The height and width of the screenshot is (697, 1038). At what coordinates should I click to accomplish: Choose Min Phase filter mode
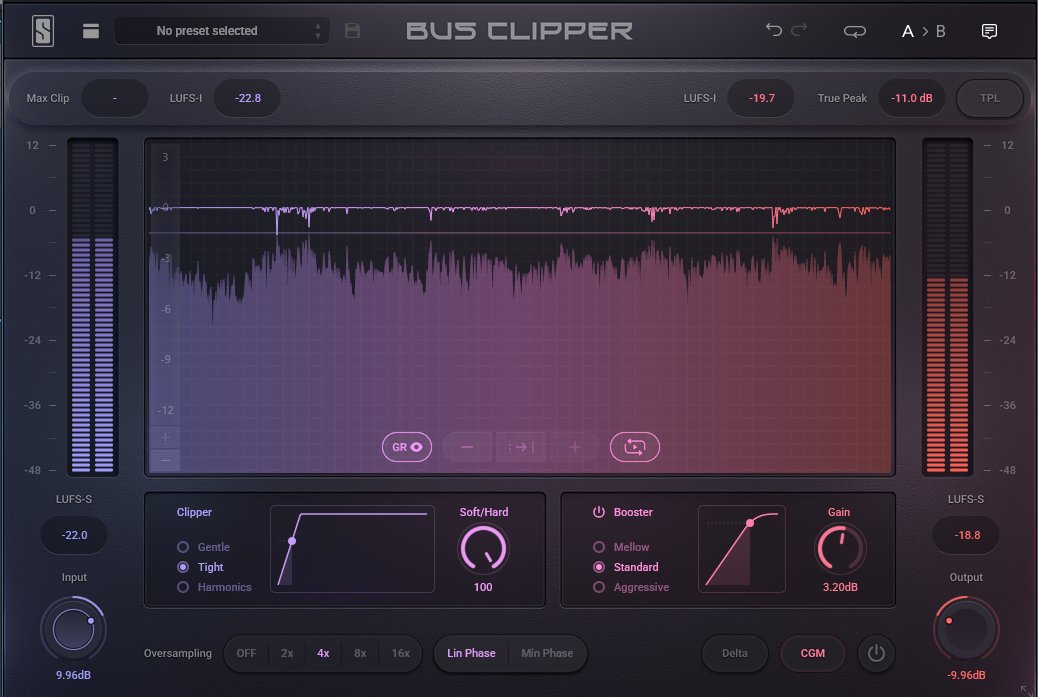point(547,653)
